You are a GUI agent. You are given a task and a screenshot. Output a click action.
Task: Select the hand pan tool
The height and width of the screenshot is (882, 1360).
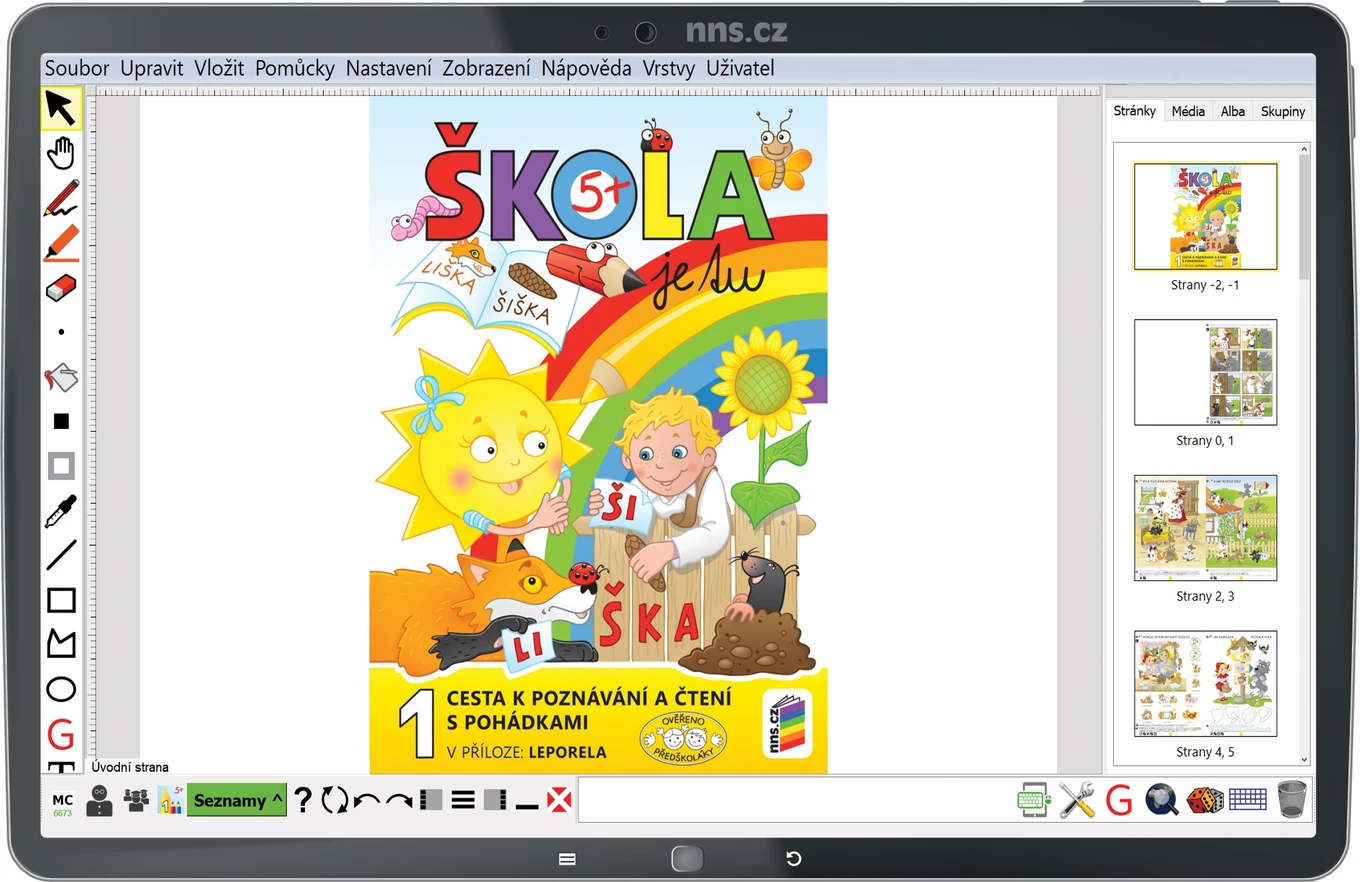coord(61,153)
